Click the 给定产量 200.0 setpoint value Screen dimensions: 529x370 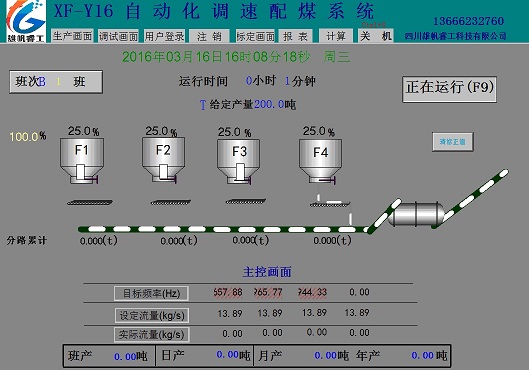click(x=269, y=104)
